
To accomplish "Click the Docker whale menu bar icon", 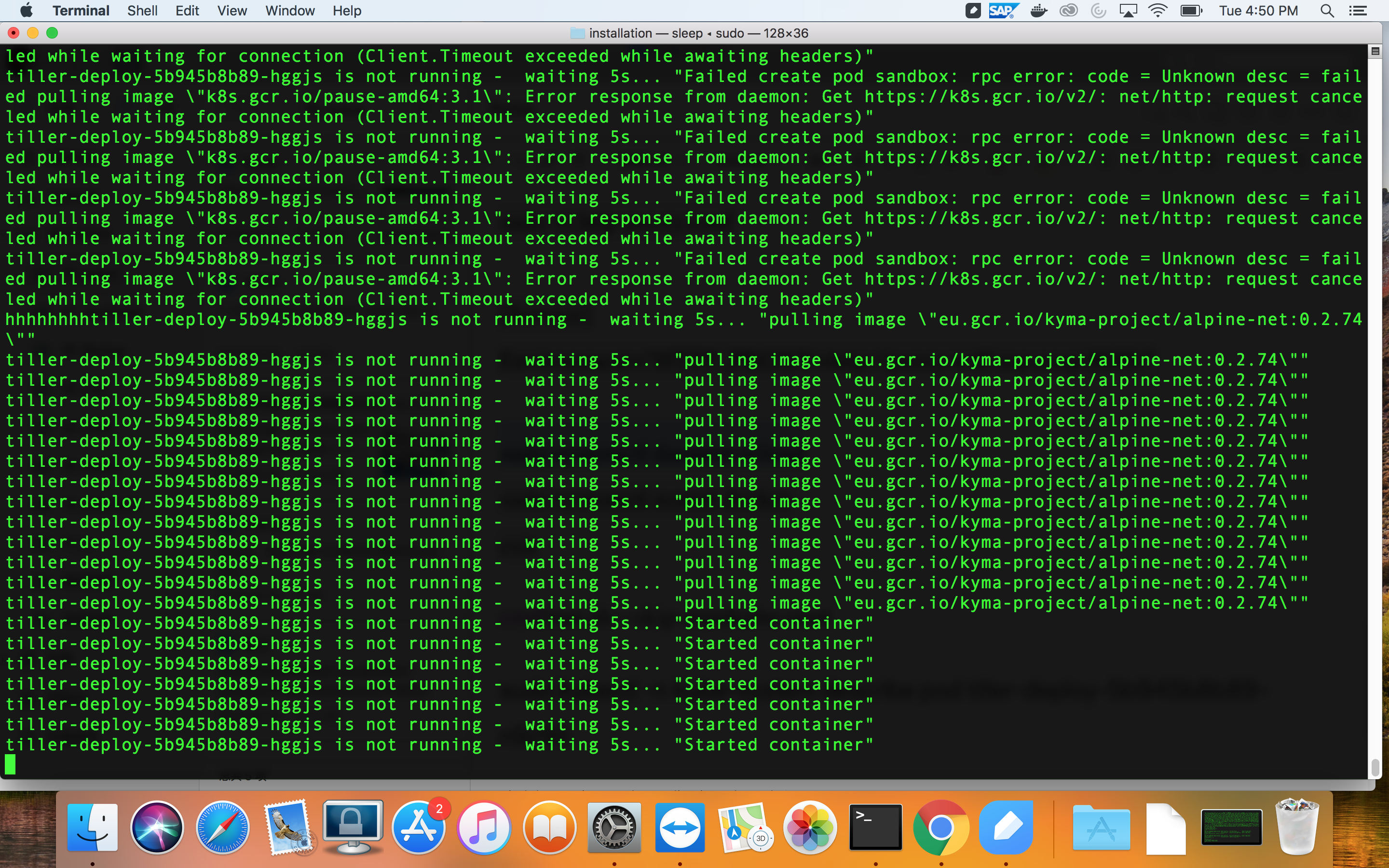I will pos(1038,11).
